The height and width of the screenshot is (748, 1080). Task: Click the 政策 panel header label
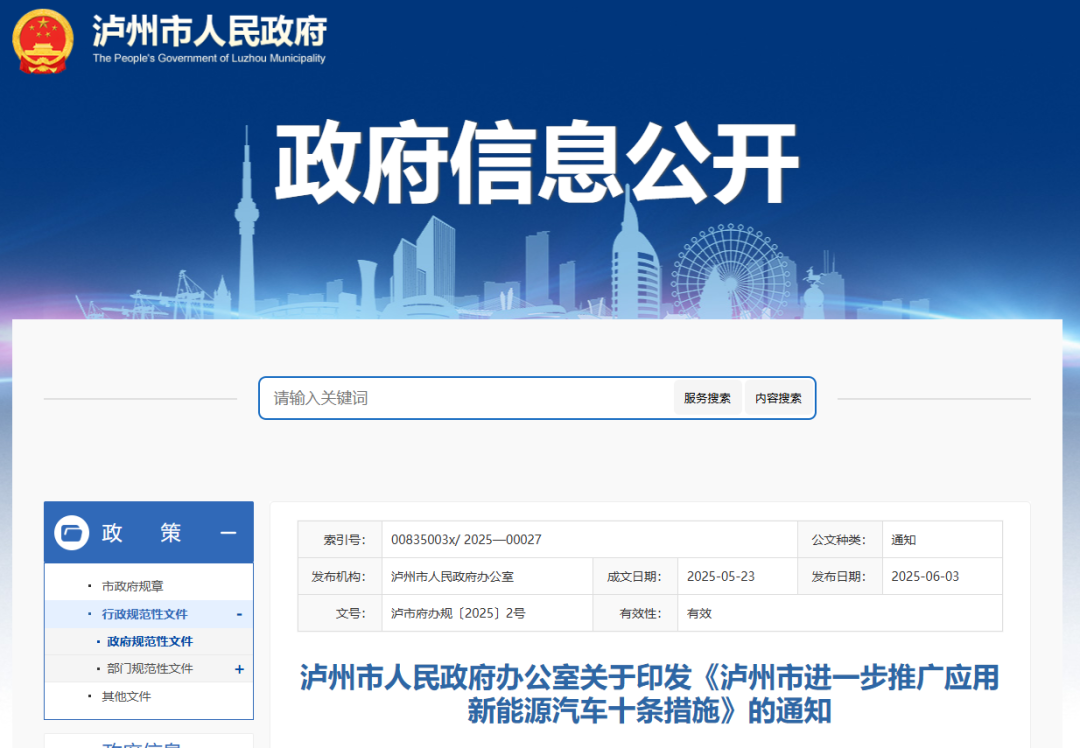click(142, 532)
